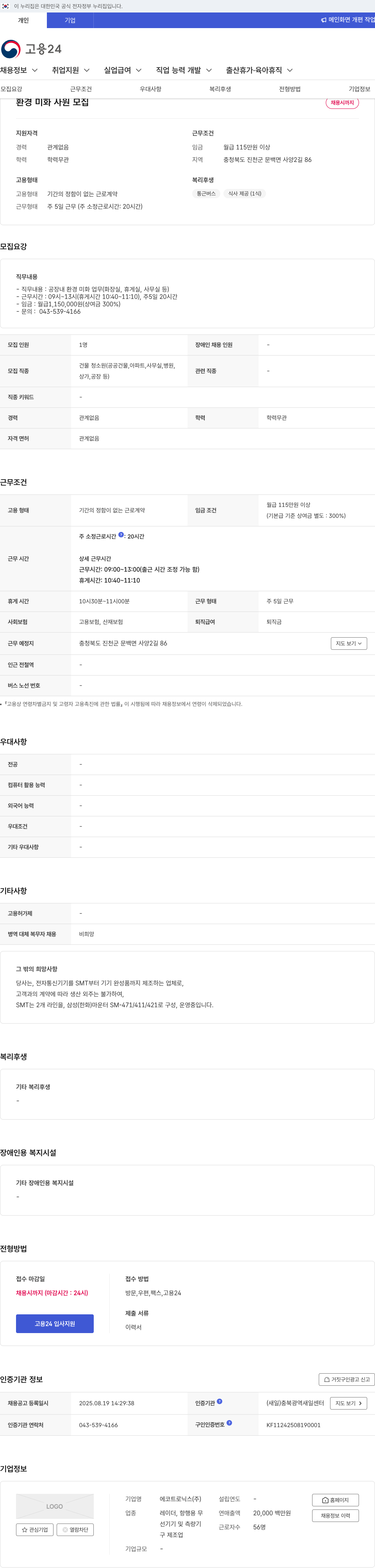375x1568 pixels.
Task: Click the (새일)충북광역새일센터 agency name
Action: point(295,1403)
